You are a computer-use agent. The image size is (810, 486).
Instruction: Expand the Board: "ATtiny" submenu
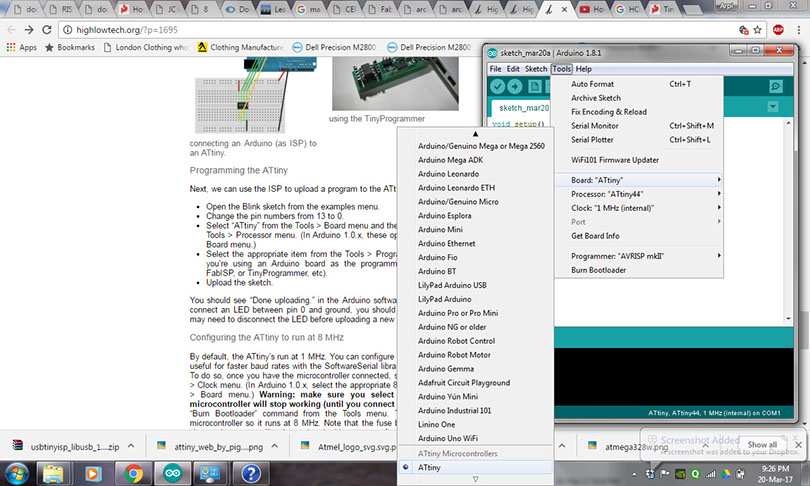638,180
